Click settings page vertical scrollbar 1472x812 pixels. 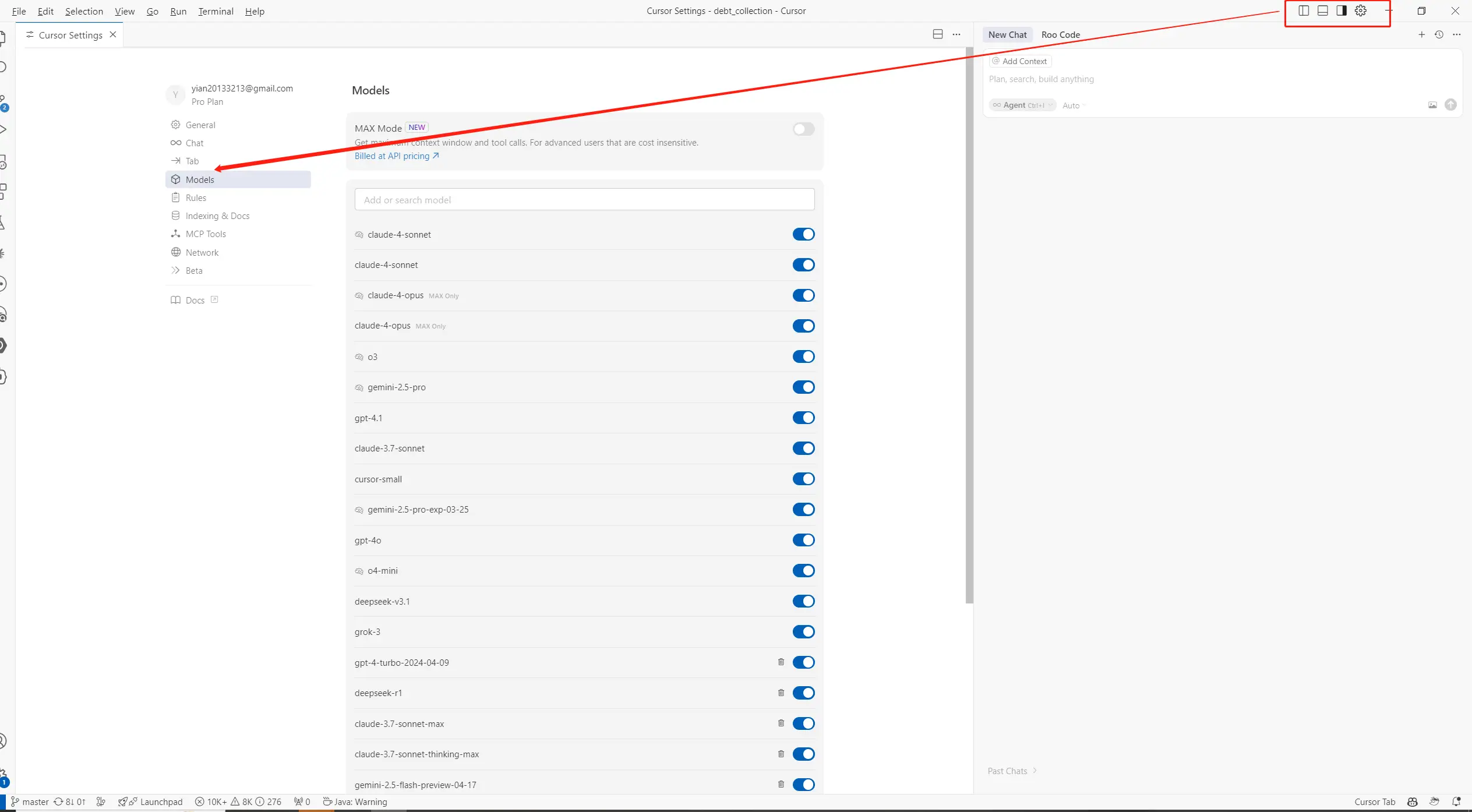coord(969,326)
